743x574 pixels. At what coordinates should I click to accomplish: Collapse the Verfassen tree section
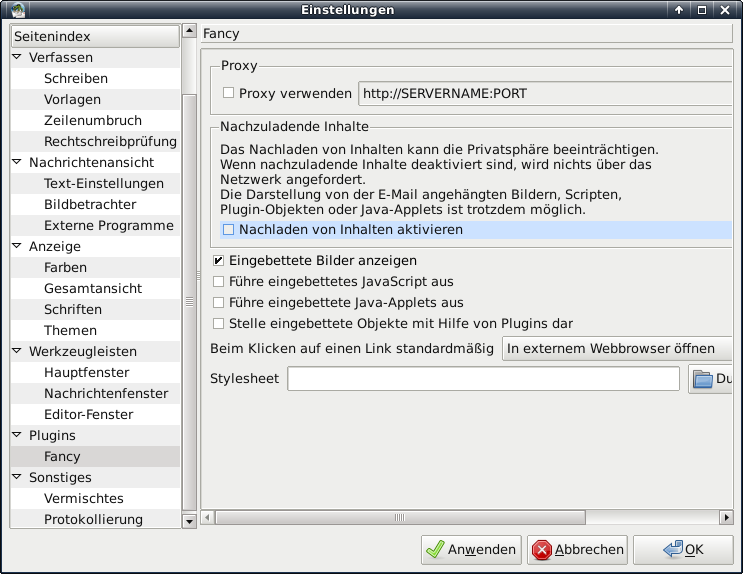pyautogui.click(x=17, y=57)
